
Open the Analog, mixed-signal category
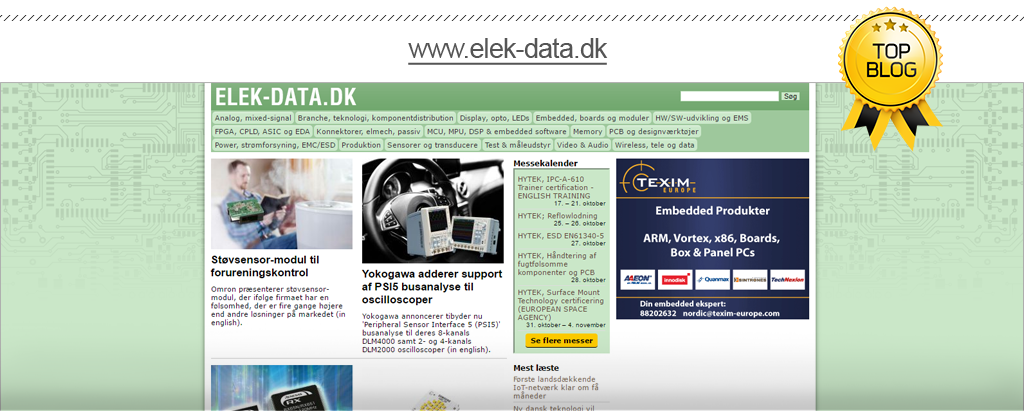click(x=253, y=118)
